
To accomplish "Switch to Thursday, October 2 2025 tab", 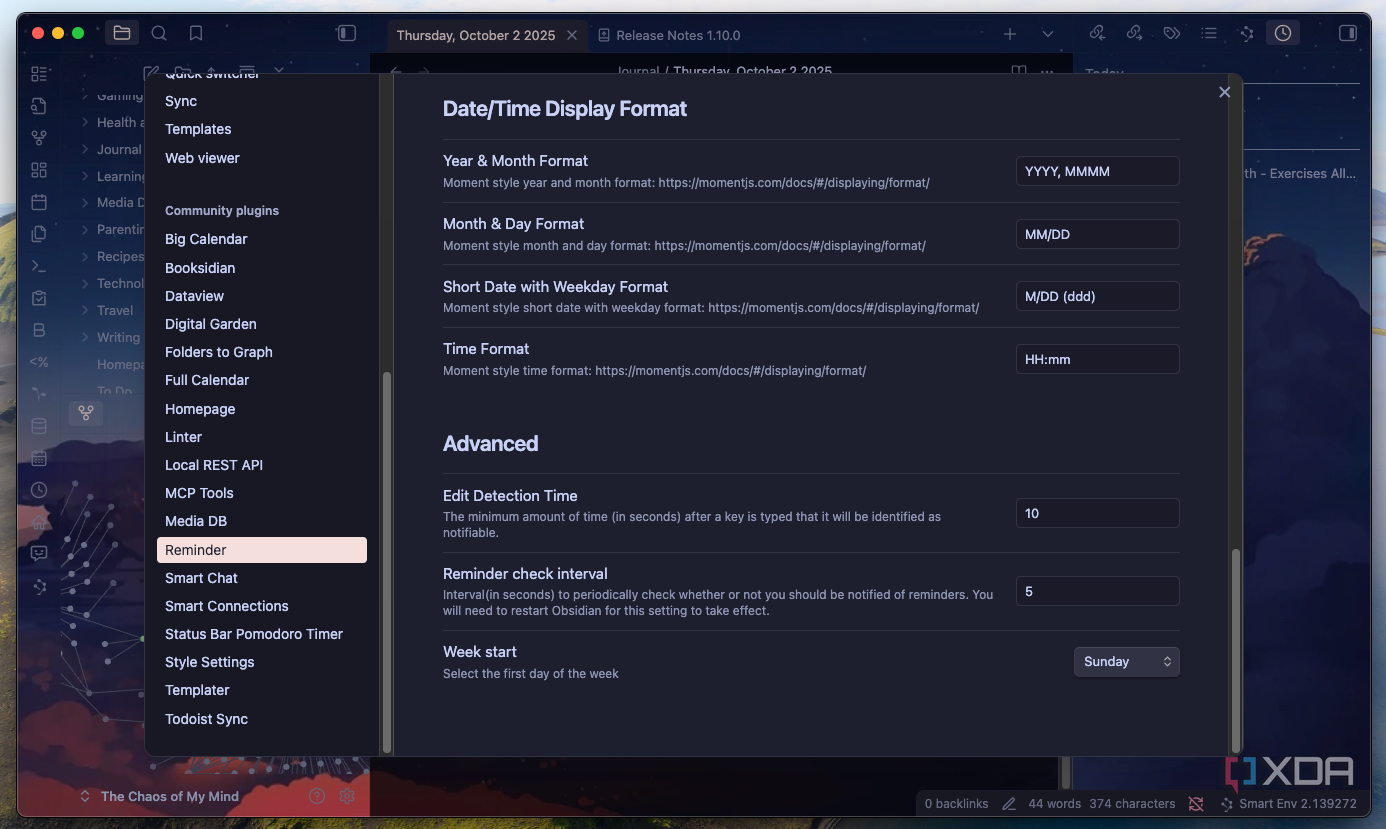I will 475,35.
